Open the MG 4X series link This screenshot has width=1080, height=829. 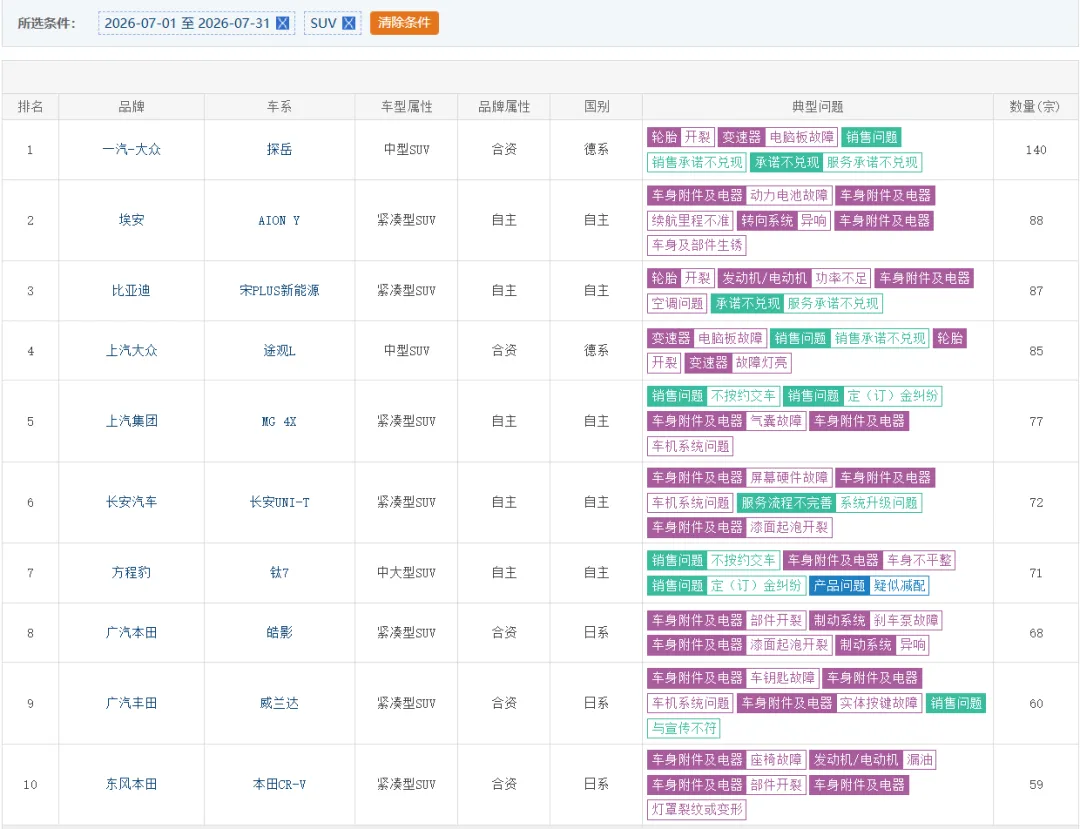tap(279, 421)
